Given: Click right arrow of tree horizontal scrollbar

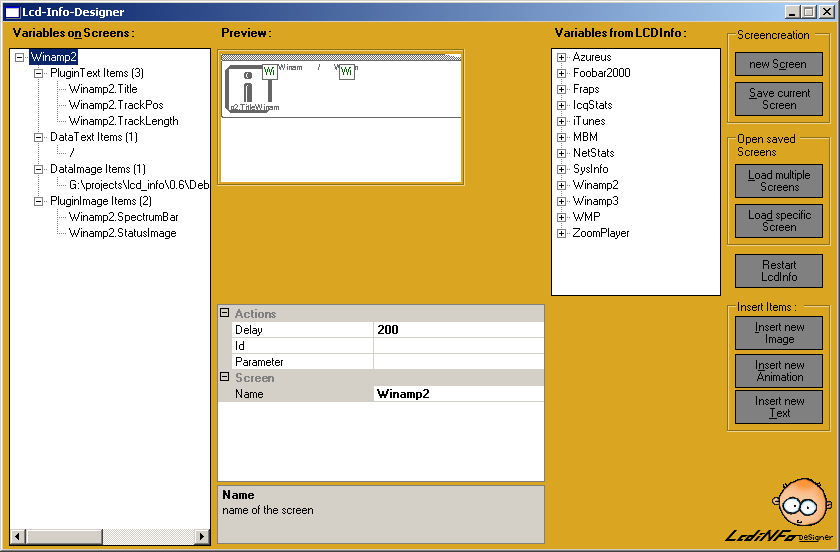Looking at the screenshot, I should point(202,536).
